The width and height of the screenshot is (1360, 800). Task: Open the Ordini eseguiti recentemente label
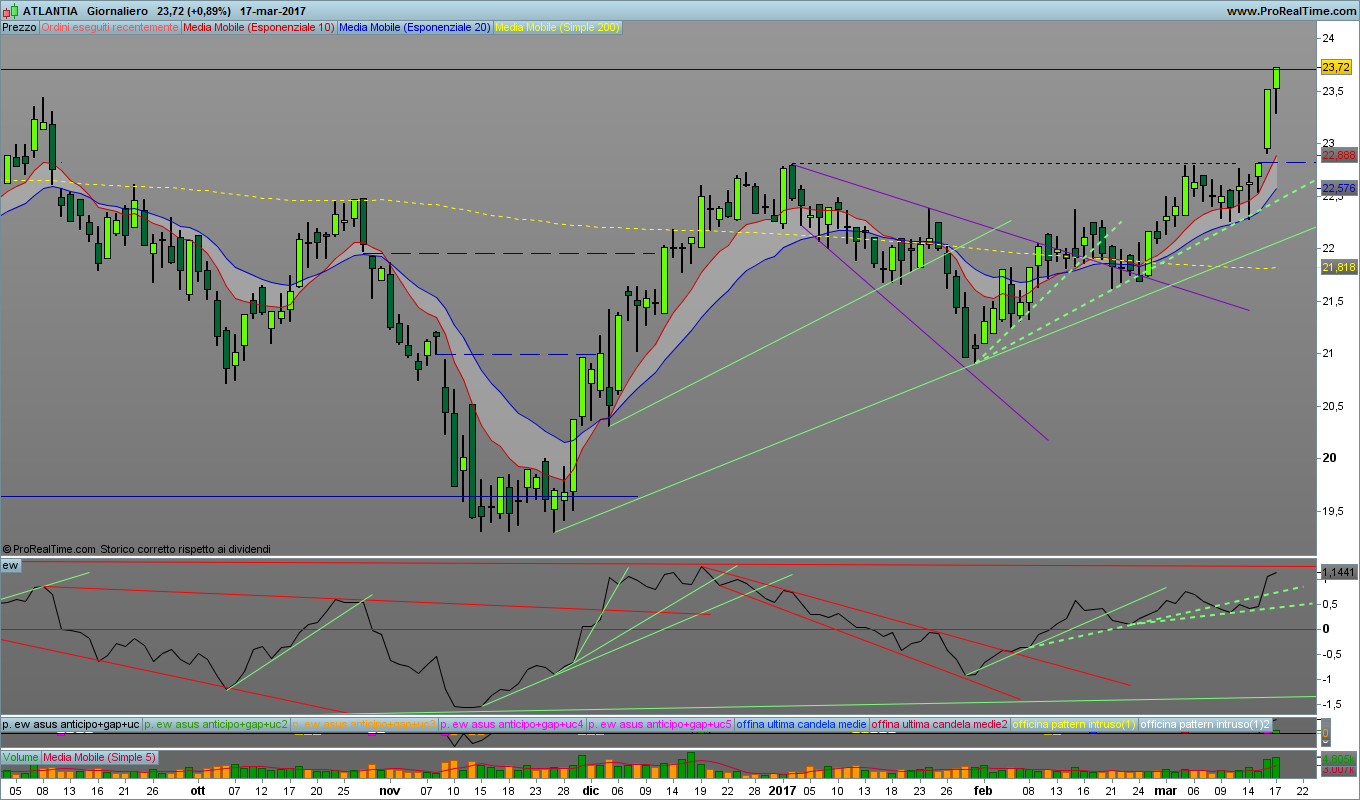point(109,27)
